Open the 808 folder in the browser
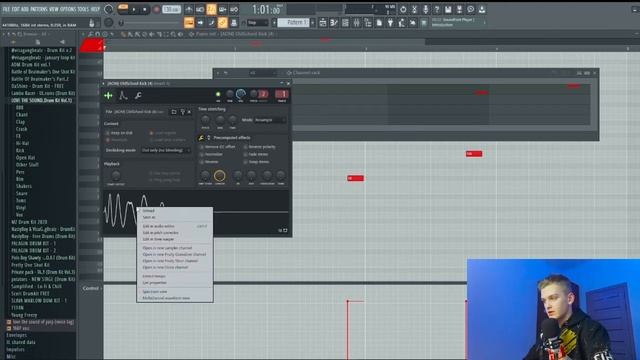Image resolution: width=640 pixels, height=360 pixels. click(x=20, y=107)
